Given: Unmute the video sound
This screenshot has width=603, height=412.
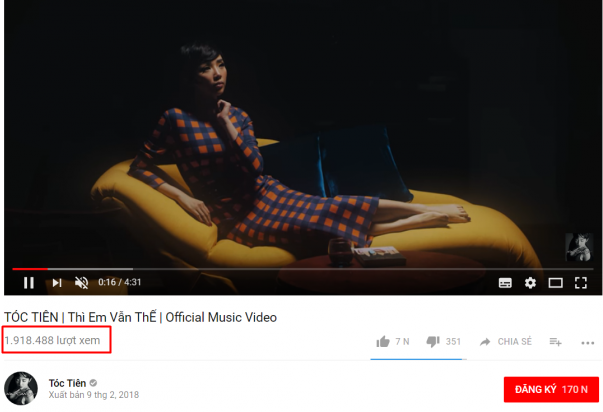Looking at the screenshot, I should (x=82, y=283).
